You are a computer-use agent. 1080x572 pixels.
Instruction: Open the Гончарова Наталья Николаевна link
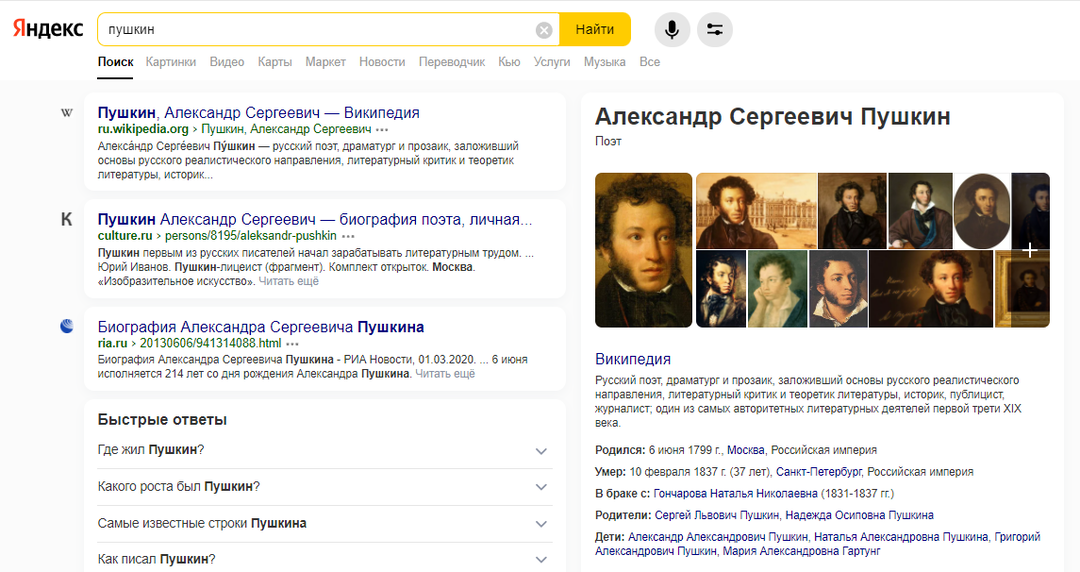736,494
